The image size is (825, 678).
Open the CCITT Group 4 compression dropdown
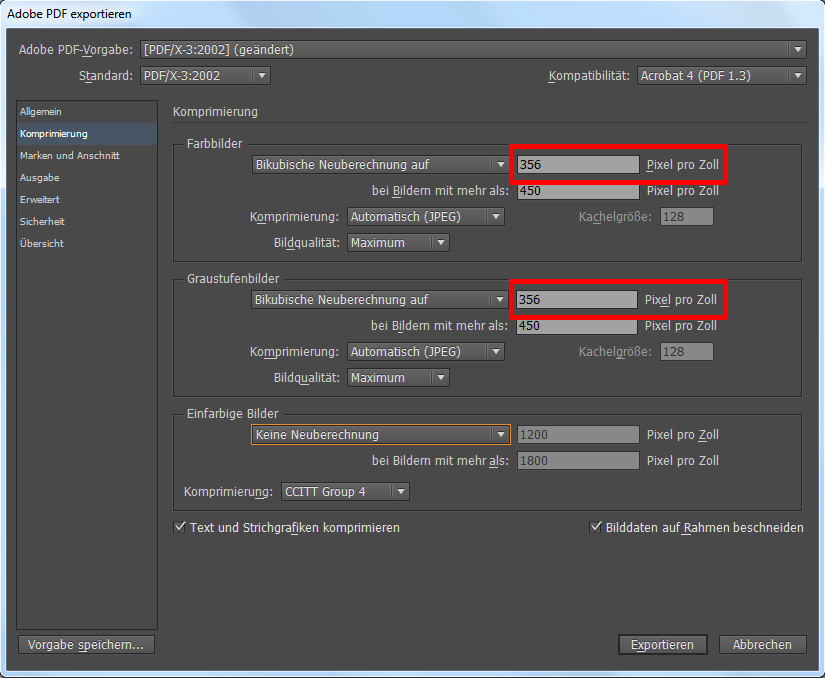coord(344,492)
